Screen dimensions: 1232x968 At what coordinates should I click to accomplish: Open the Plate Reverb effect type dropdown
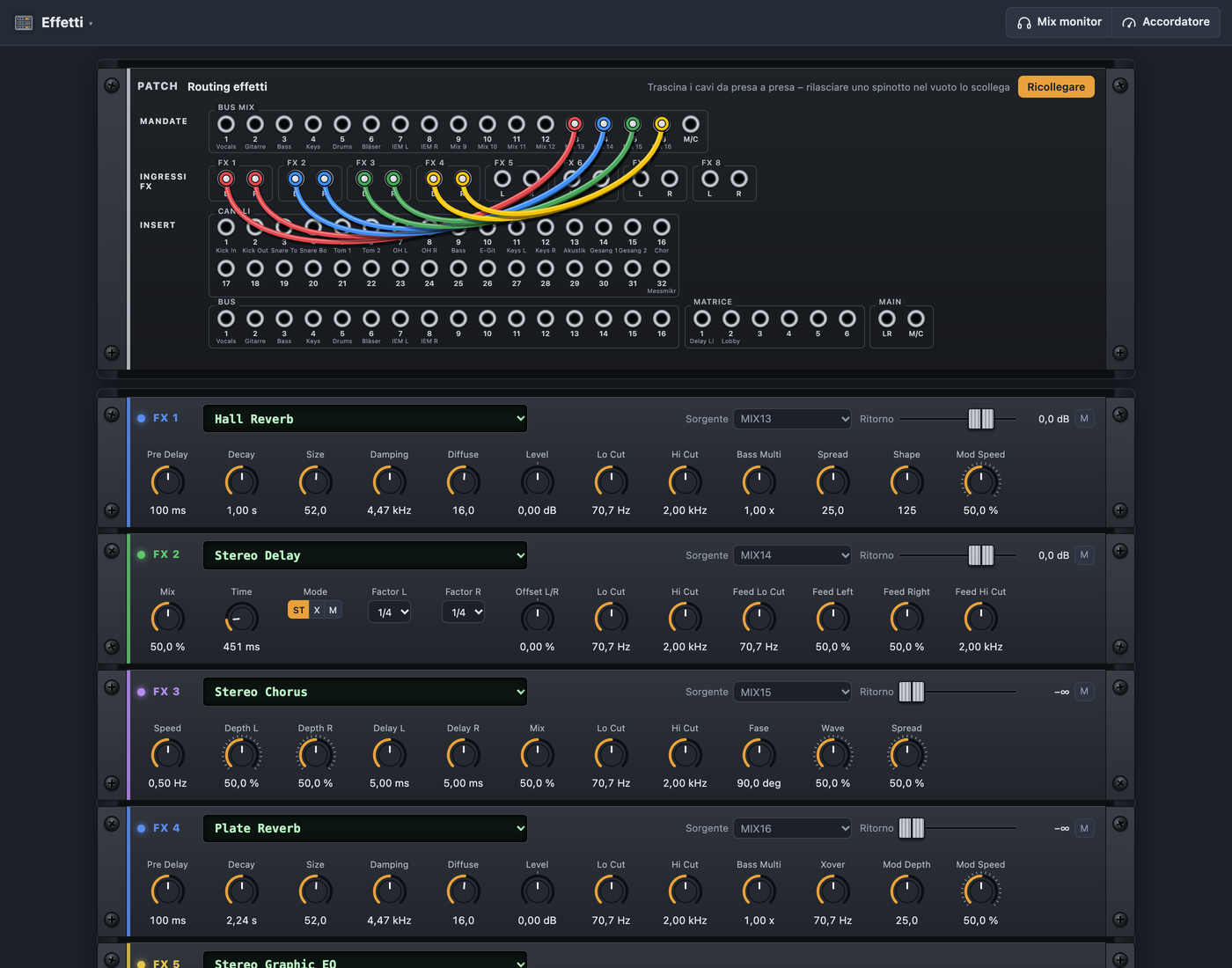[365, 828]
